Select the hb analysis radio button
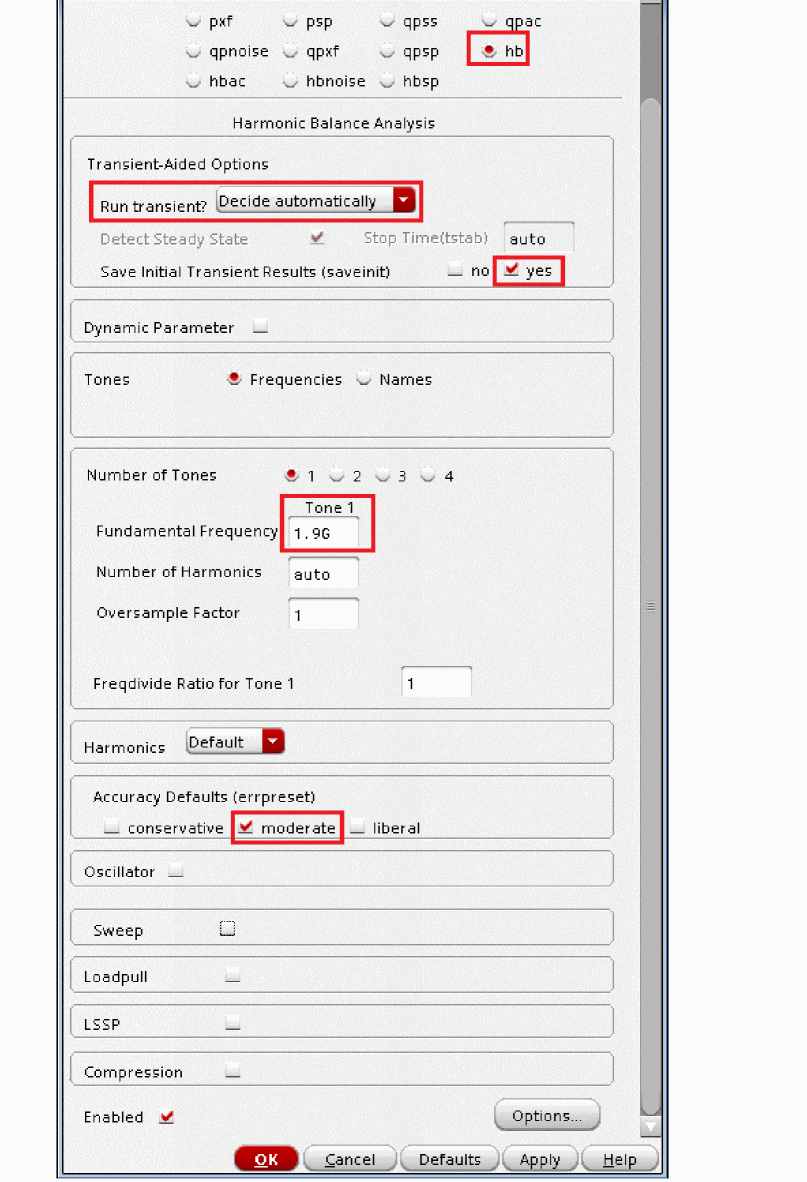This screenshot has height=1182, width=807. (x=489, y=51)
